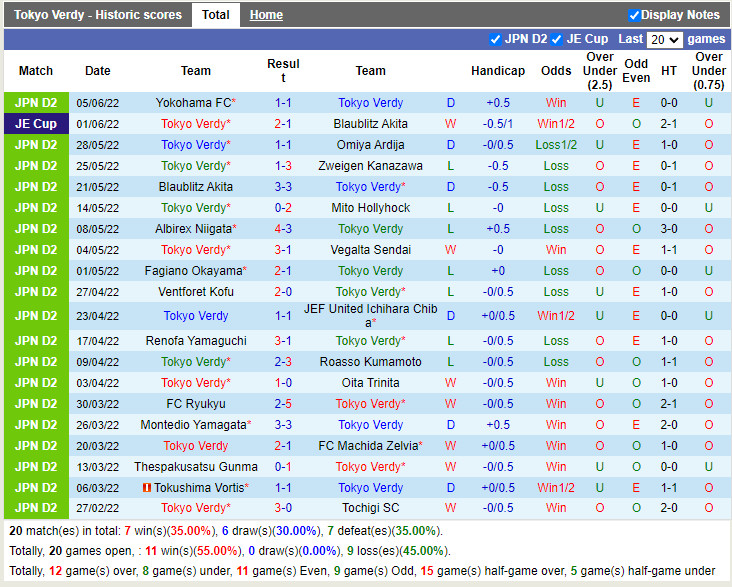Open the Zweigen Kanazawa team link
The image size is (732, 587).
click(x=370, y=166)
